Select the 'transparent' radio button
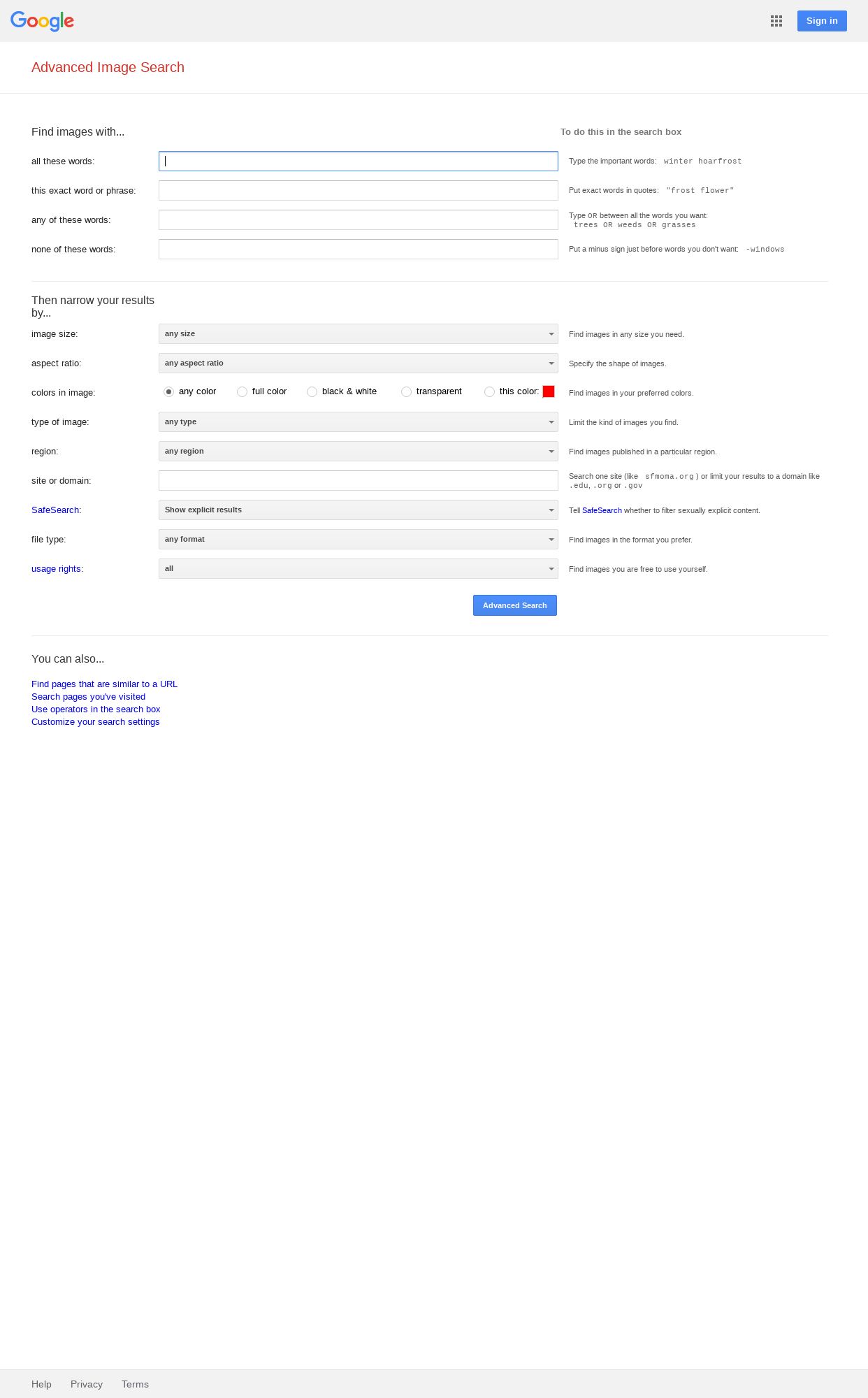 [406, 392]
